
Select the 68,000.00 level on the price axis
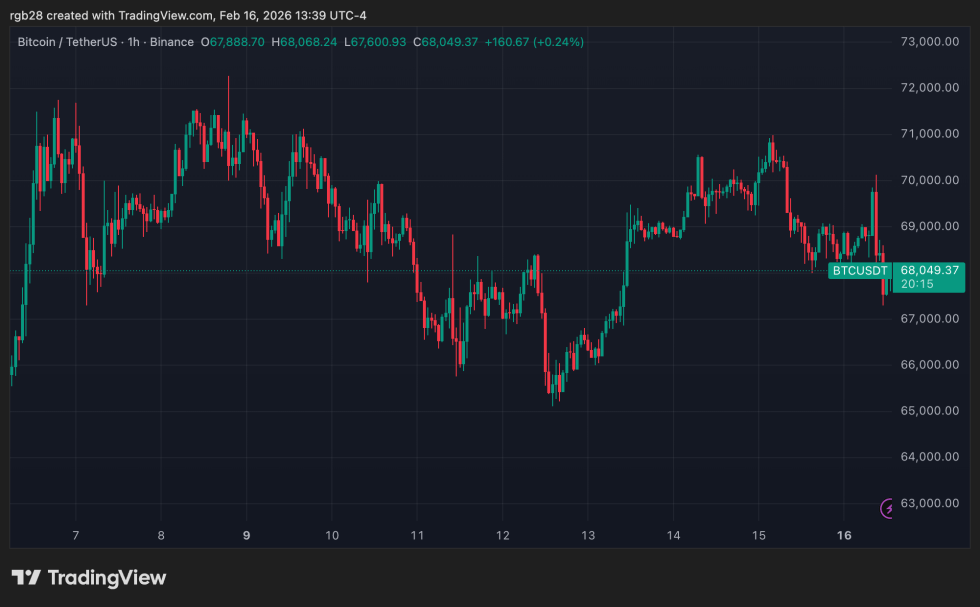tap(928, 272)
